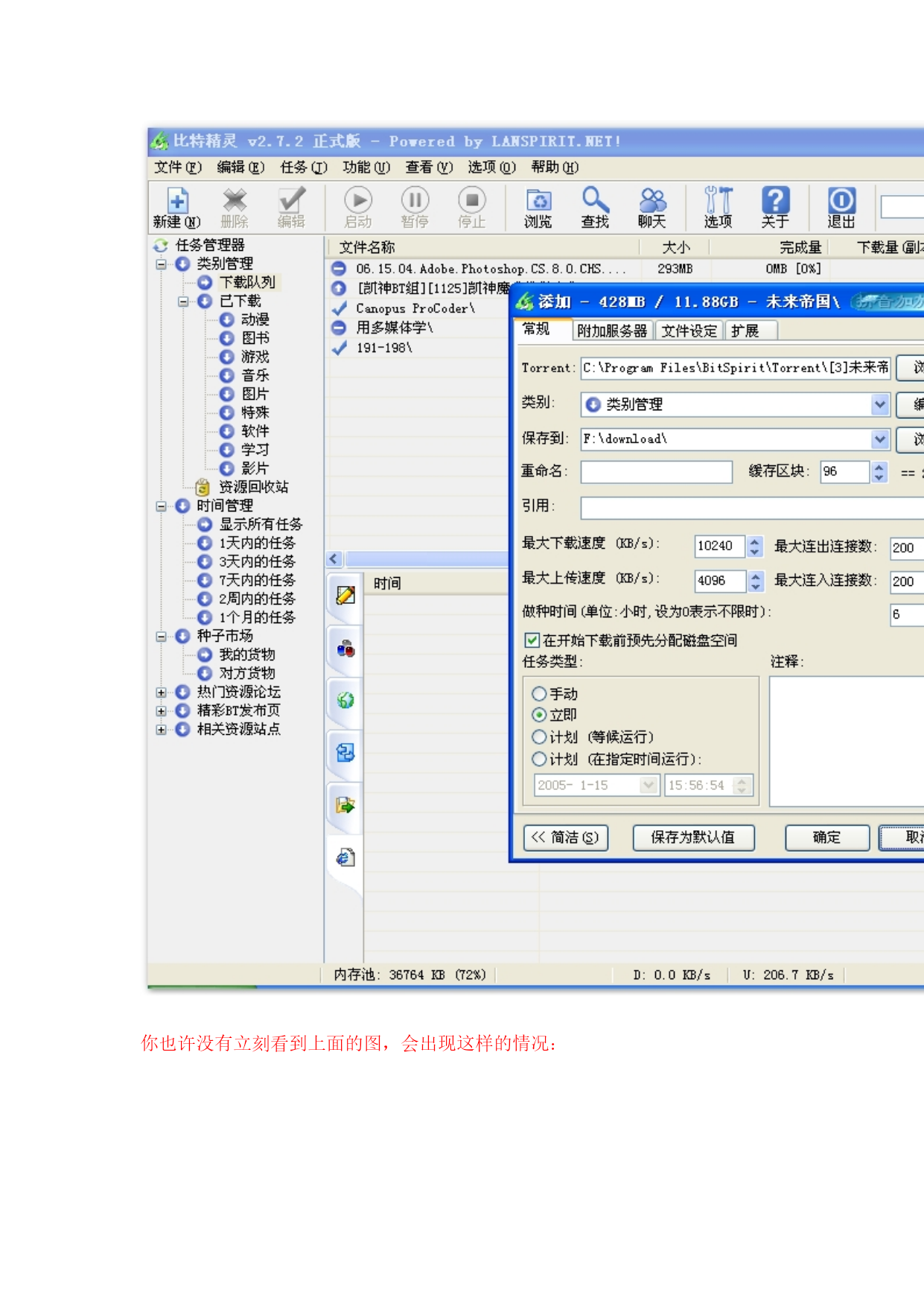Click the 缓存区块 spinner arrows
Screen dimensions: 924x1306
pos(879,472)
